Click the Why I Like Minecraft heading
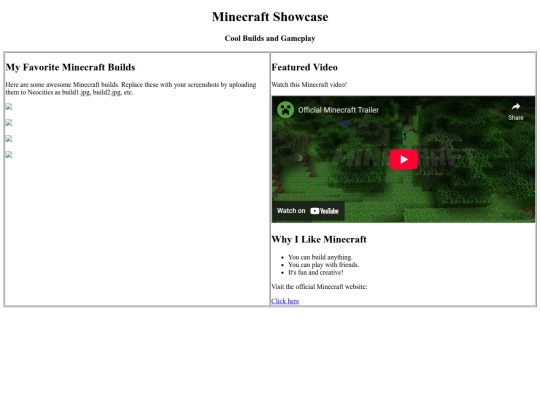Screen dimensions: 540x405 click(319, 239)
